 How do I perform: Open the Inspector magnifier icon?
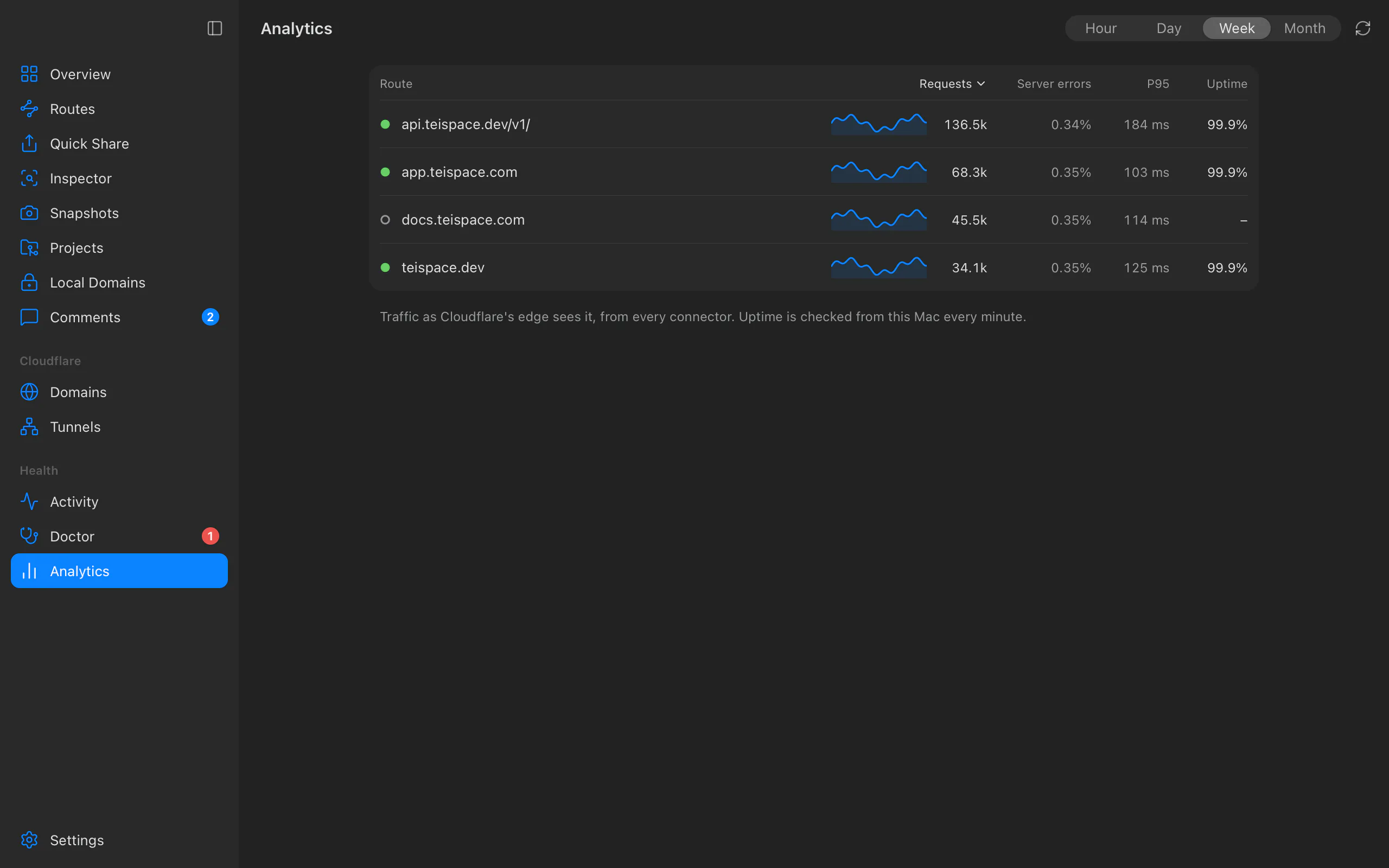(x=29, y=178)
